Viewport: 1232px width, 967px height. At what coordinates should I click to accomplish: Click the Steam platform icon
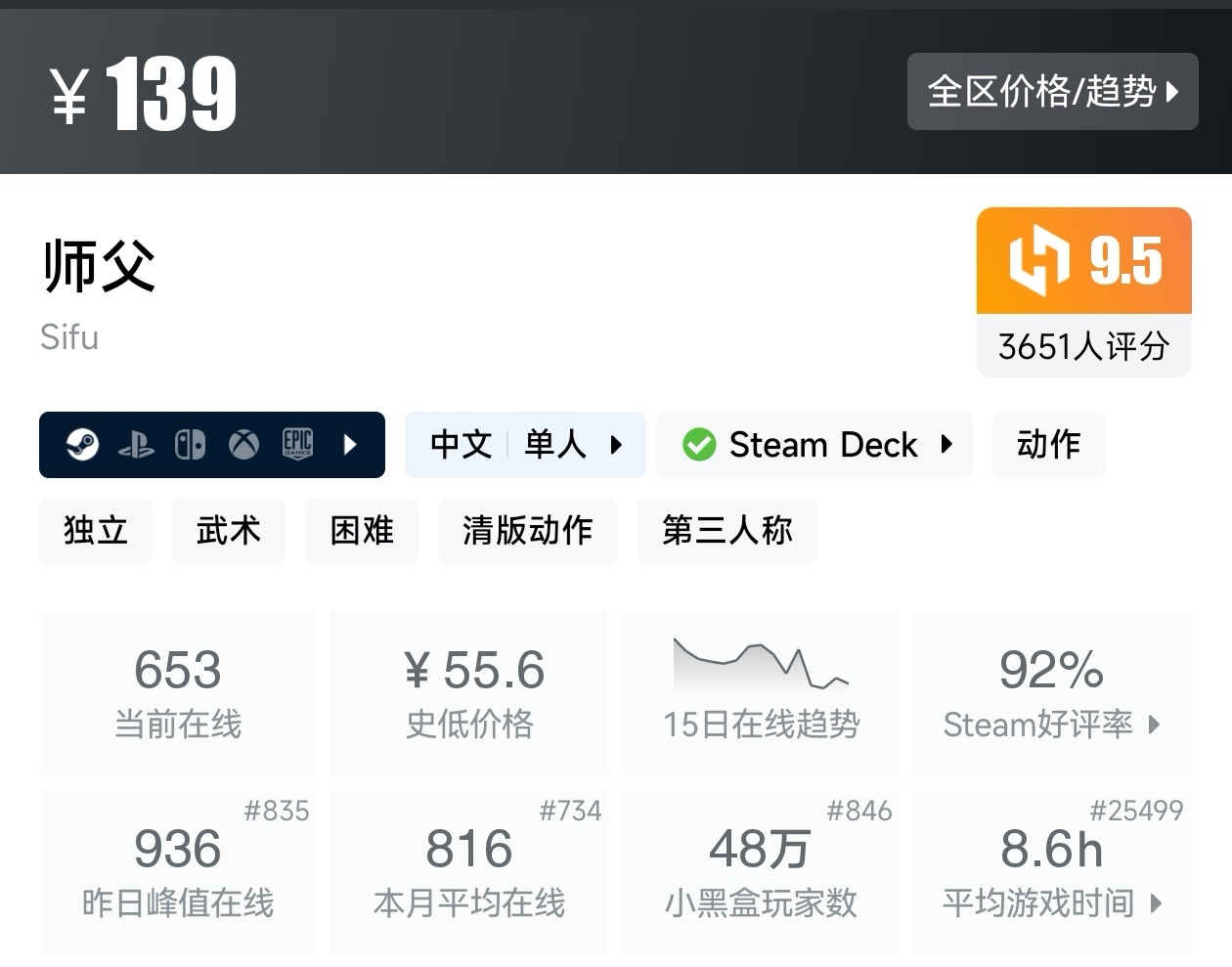(x=82, y=445)
